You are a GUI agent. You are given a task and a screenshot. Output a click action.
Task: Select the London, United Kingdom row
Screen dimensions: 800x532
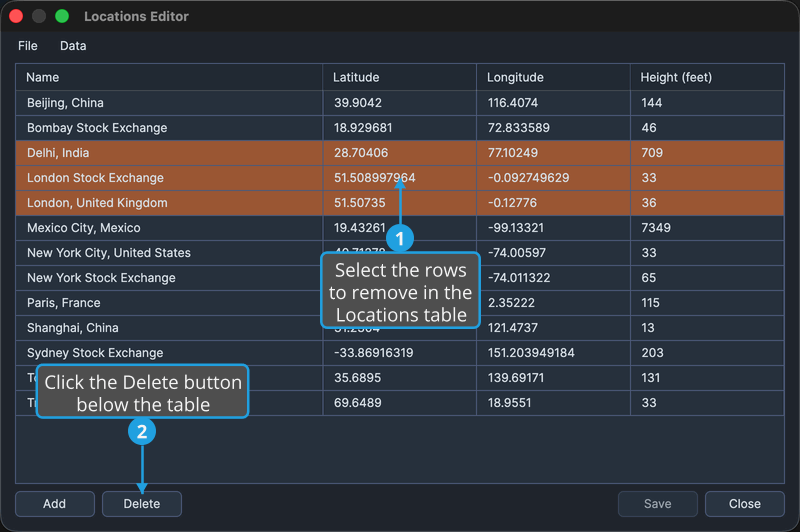(399, 202)
